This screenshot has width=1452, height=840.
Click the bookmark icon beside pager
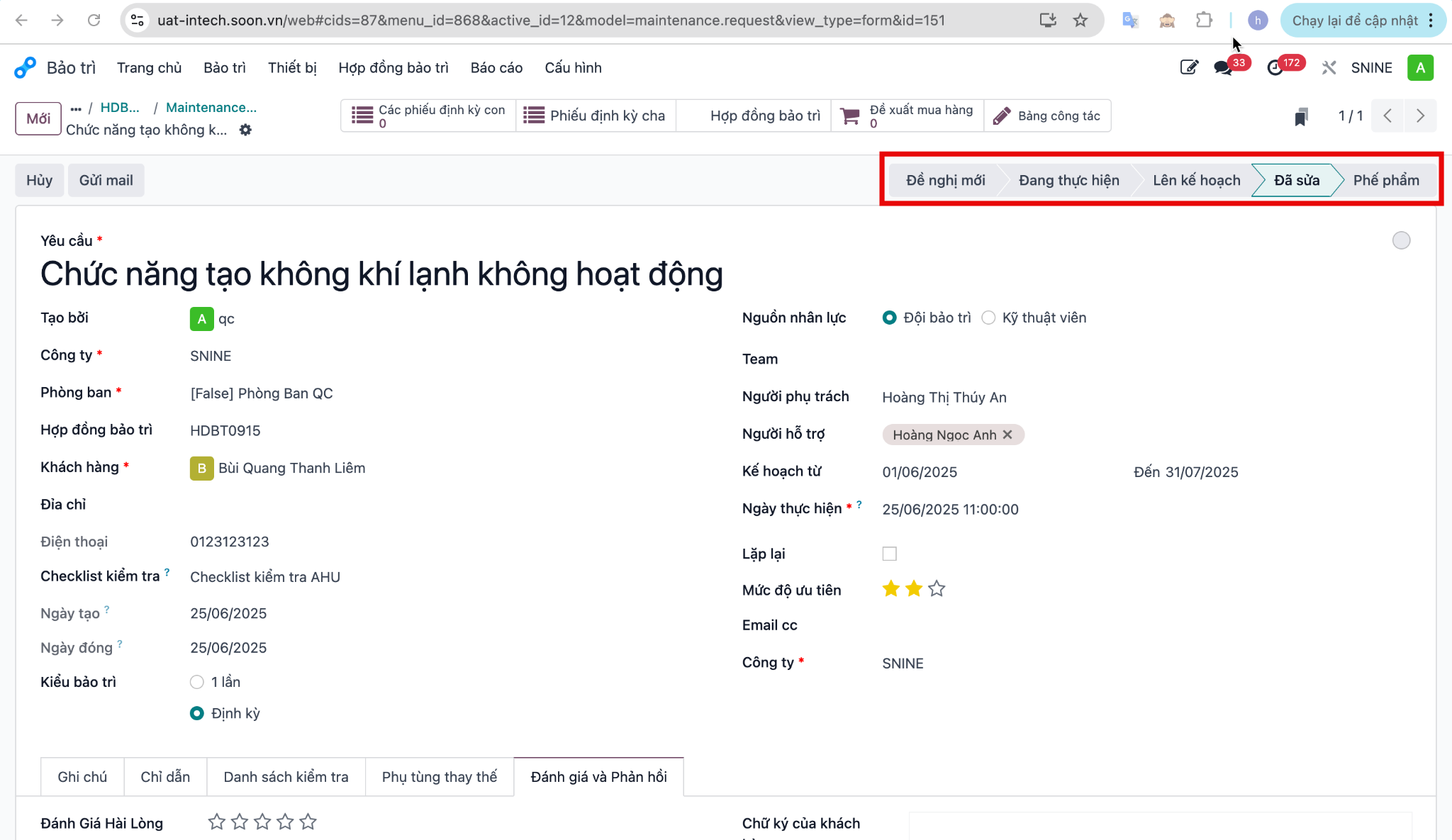click(x=1301, y=116)
